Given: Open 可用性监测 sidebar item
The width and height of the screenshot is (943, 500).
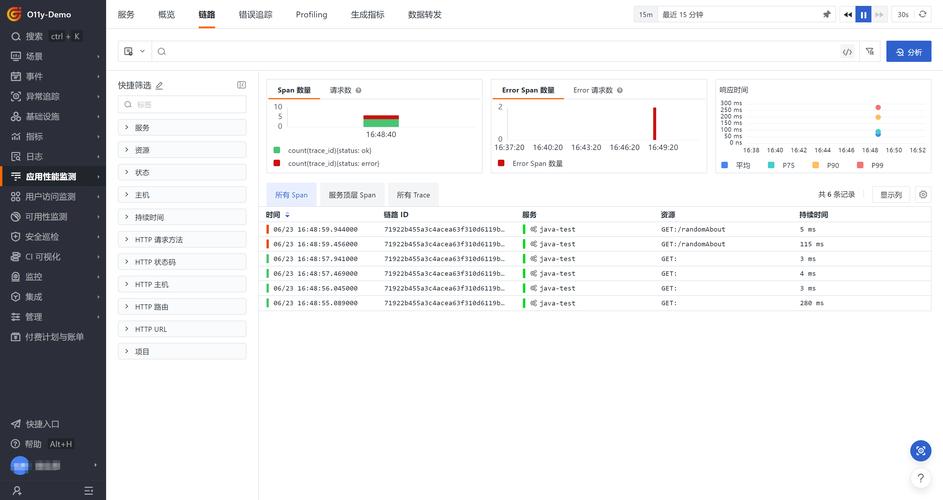Looking at the screenshot, I should click(x=53, y=217).
